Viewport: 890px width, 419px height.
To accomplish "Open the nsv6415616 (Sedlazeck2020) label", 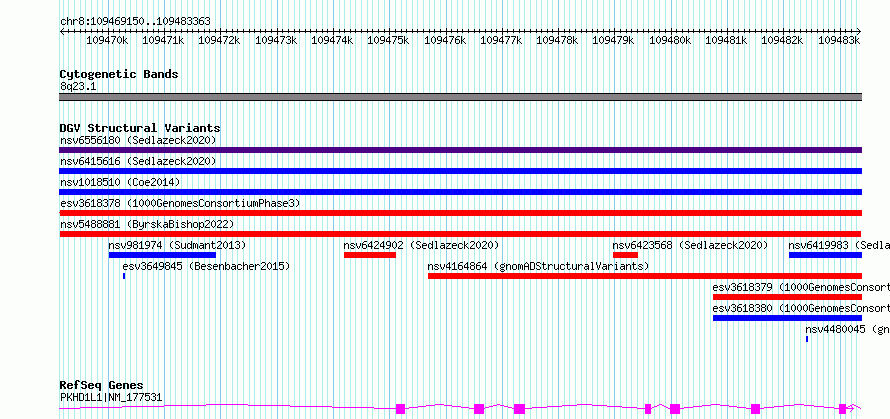I will coord(138,161).
